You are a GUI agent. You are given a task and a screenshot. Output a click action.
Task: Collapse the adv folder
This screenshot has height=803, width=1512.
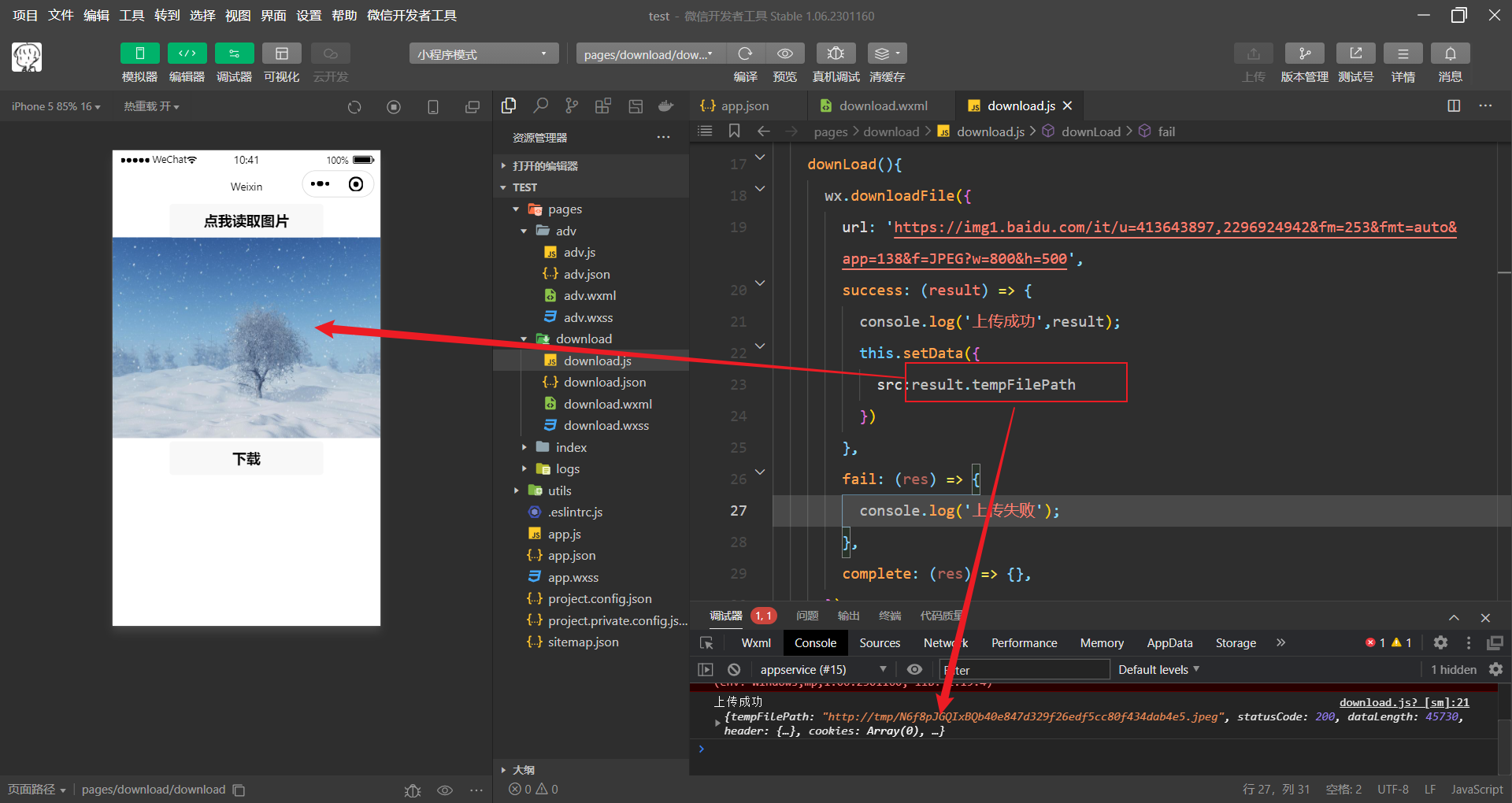click(x=591, y=231)
